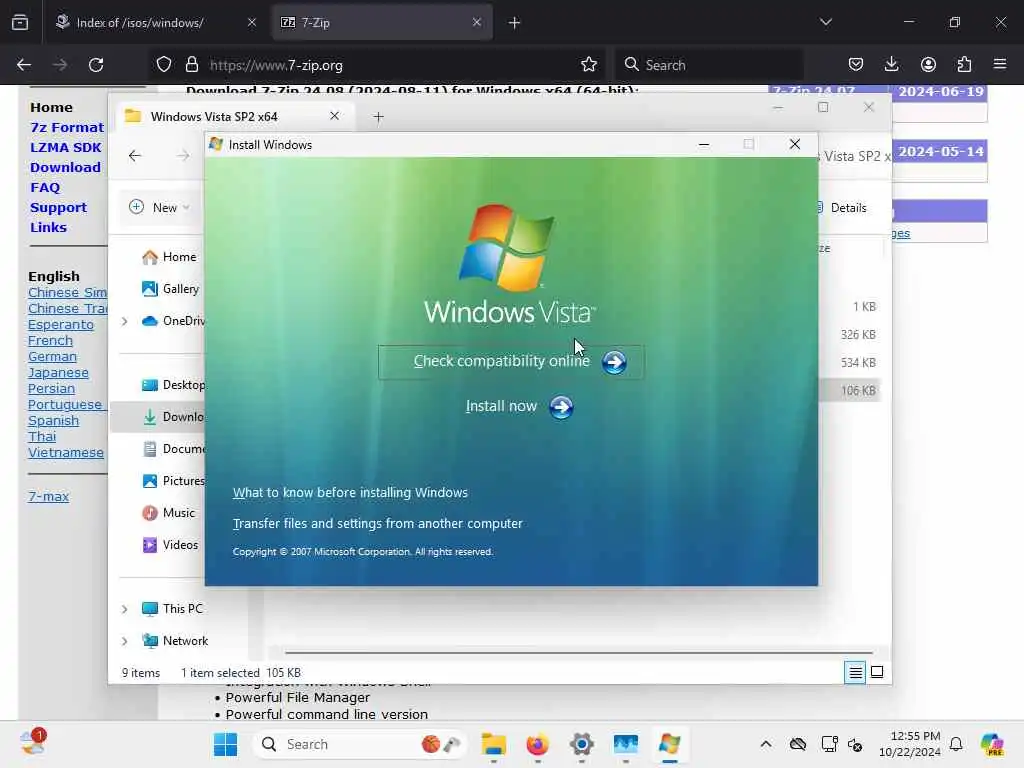Switch Explorer to details list view
The height and width of the screenshot is (768, 1024).
coord(855,672)
